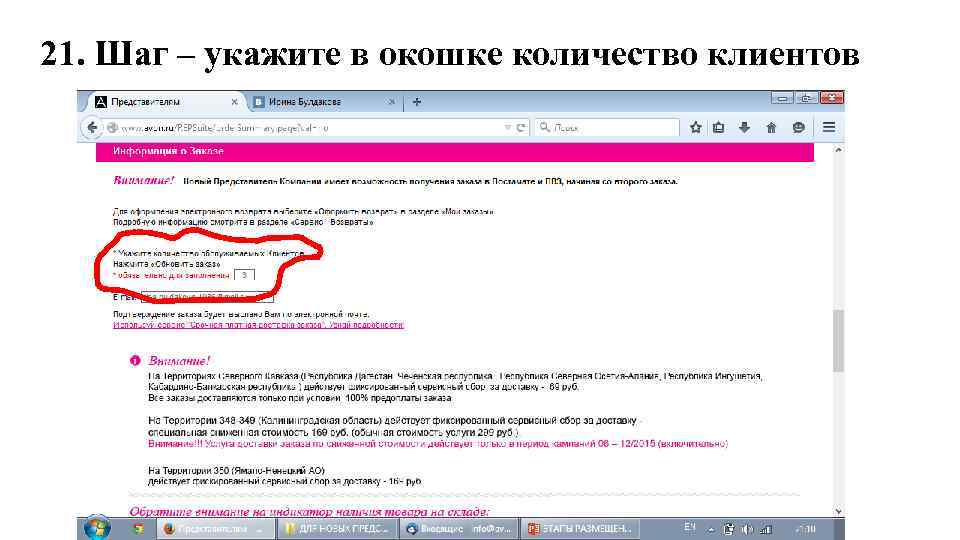Click the number of customers input box

point(244,275)
